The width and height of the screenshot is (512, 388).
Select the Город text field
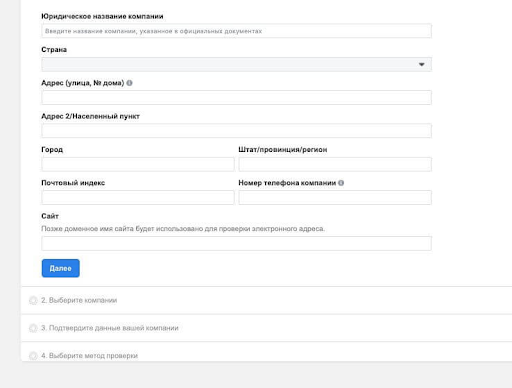[138, 164]
